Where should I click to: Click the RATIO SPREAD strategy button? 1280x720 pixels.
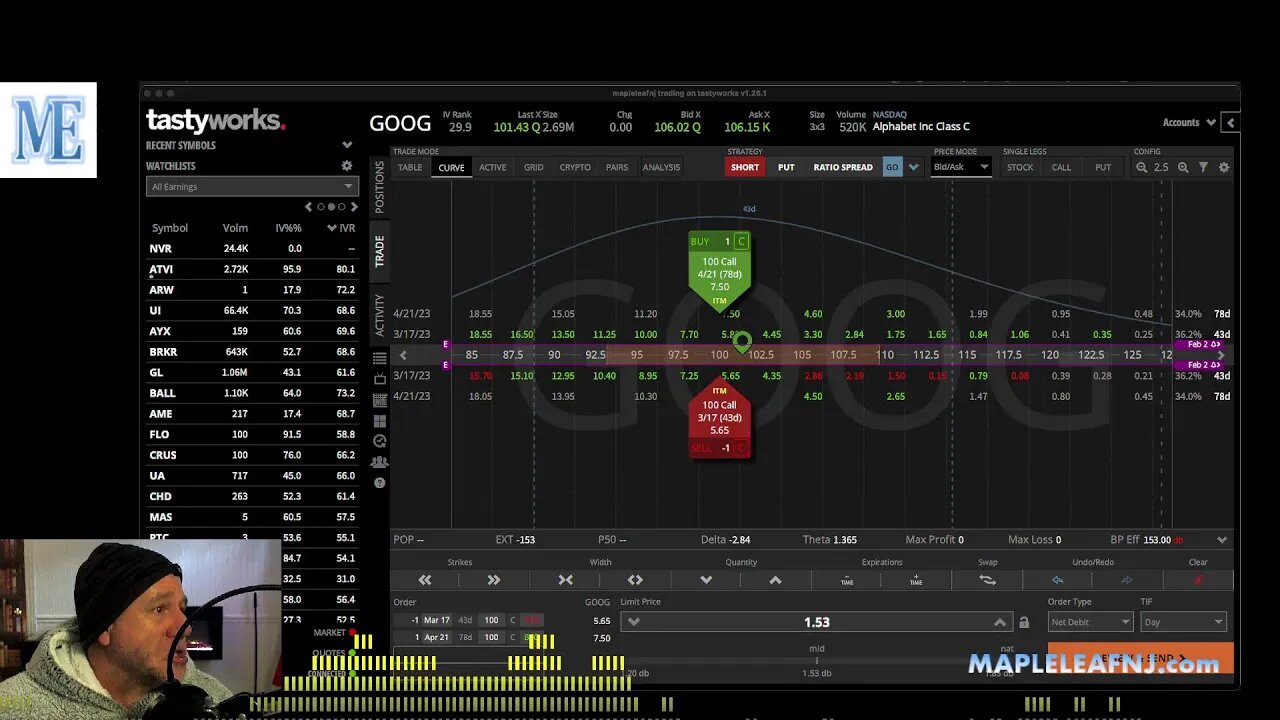843,167
